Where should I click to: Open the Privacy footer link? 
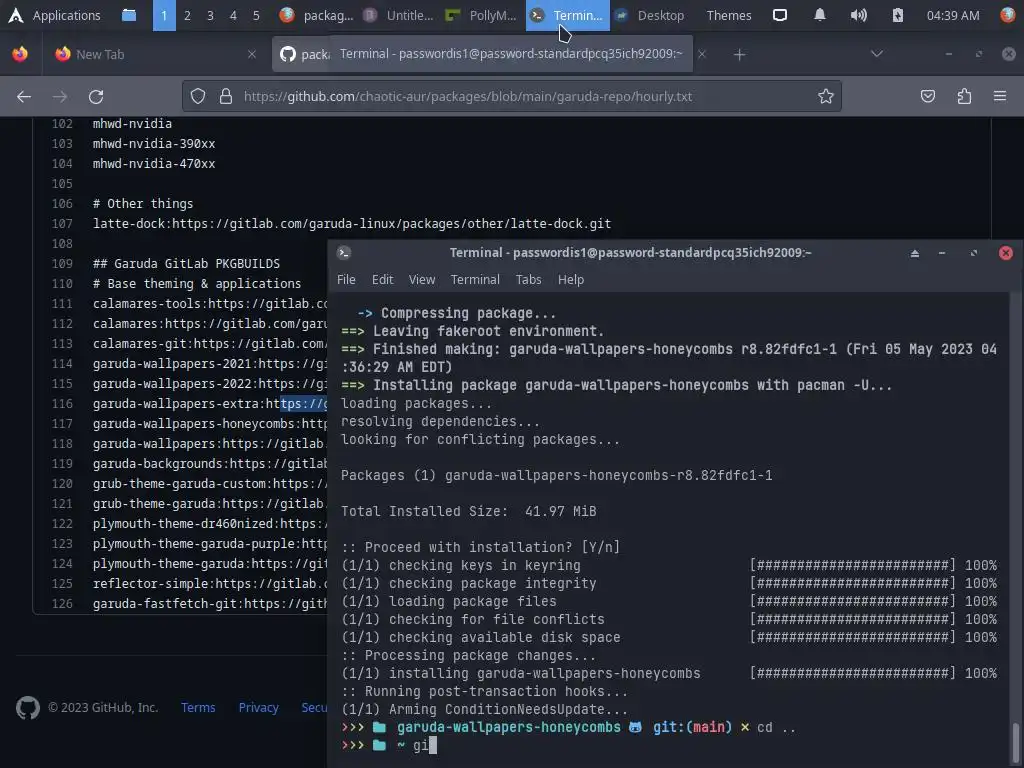(259, 708)
